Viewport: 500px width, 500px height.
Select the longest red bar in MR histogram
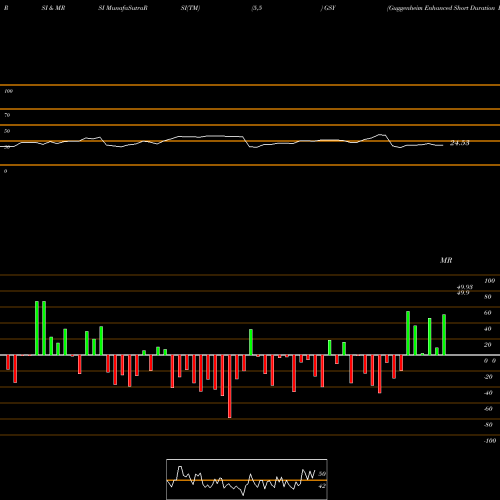coord(230,386)
